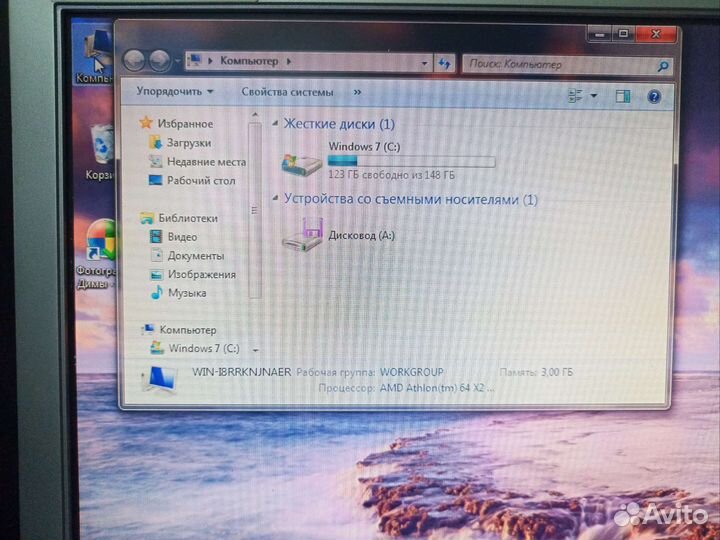Image resolution: width=720 pixels, height=540 pixels.
Task: Click the 123 ГБ свободно из 148 ГБ text
Action: 392,175
